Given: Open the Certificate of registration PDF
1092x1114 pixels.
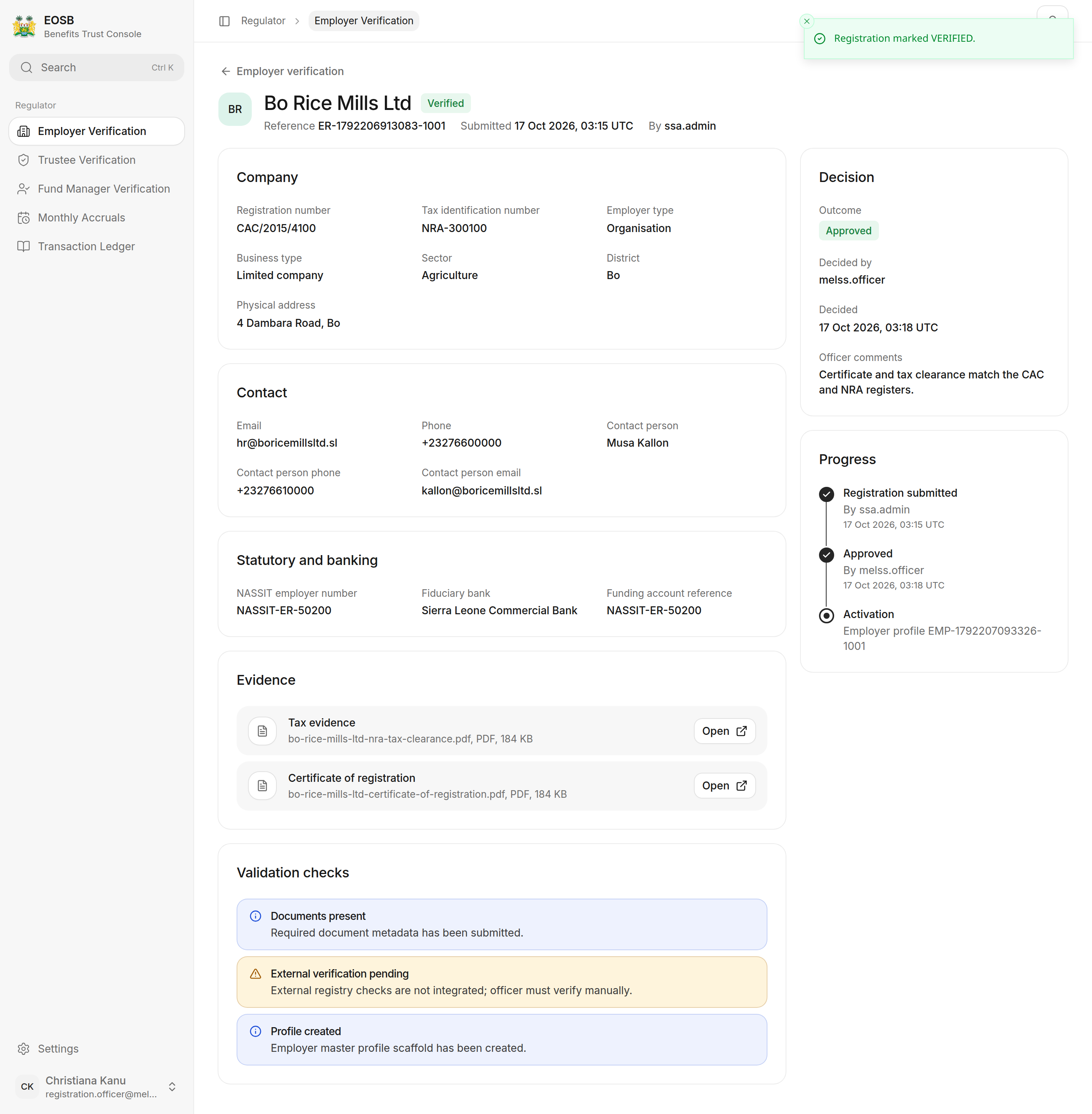Looking at the screenshot, I should [x=724, y=786].
